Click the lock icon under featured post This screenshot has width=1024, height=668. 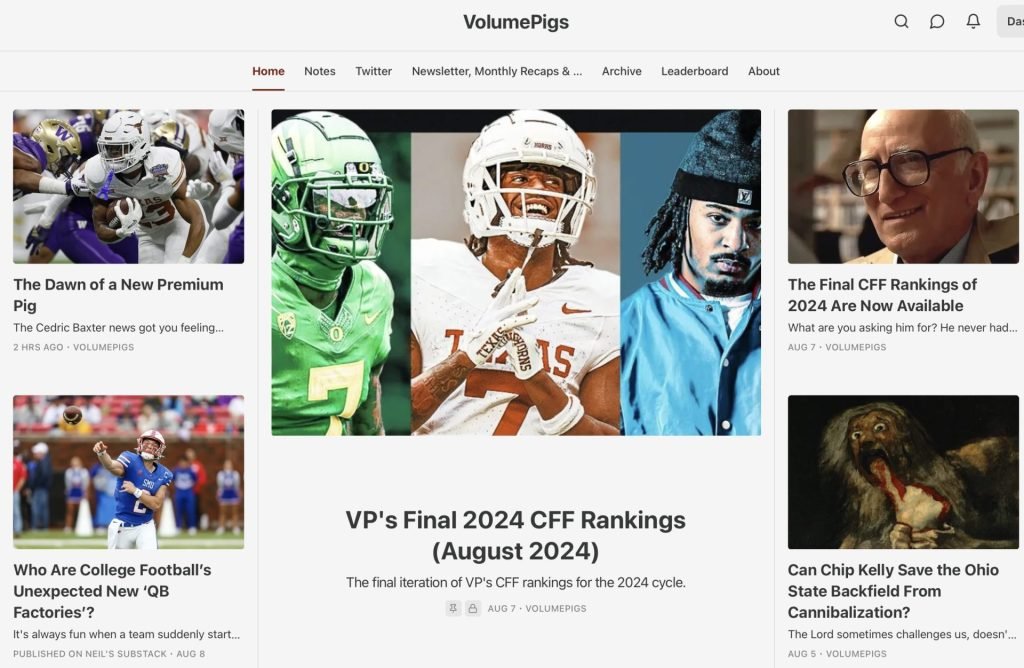click(x=473, y=608)
